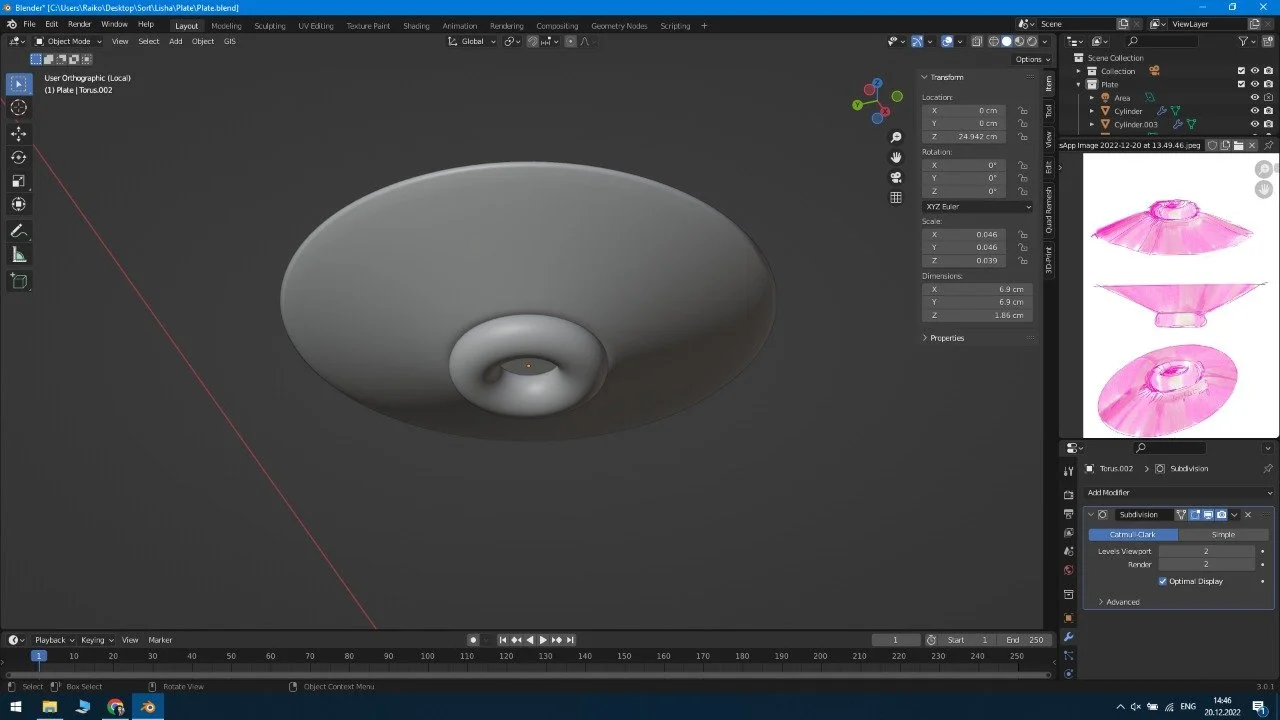Collapse the Plate collection in outliner
Viewport: 1280px width, 720px height.
1079,84
